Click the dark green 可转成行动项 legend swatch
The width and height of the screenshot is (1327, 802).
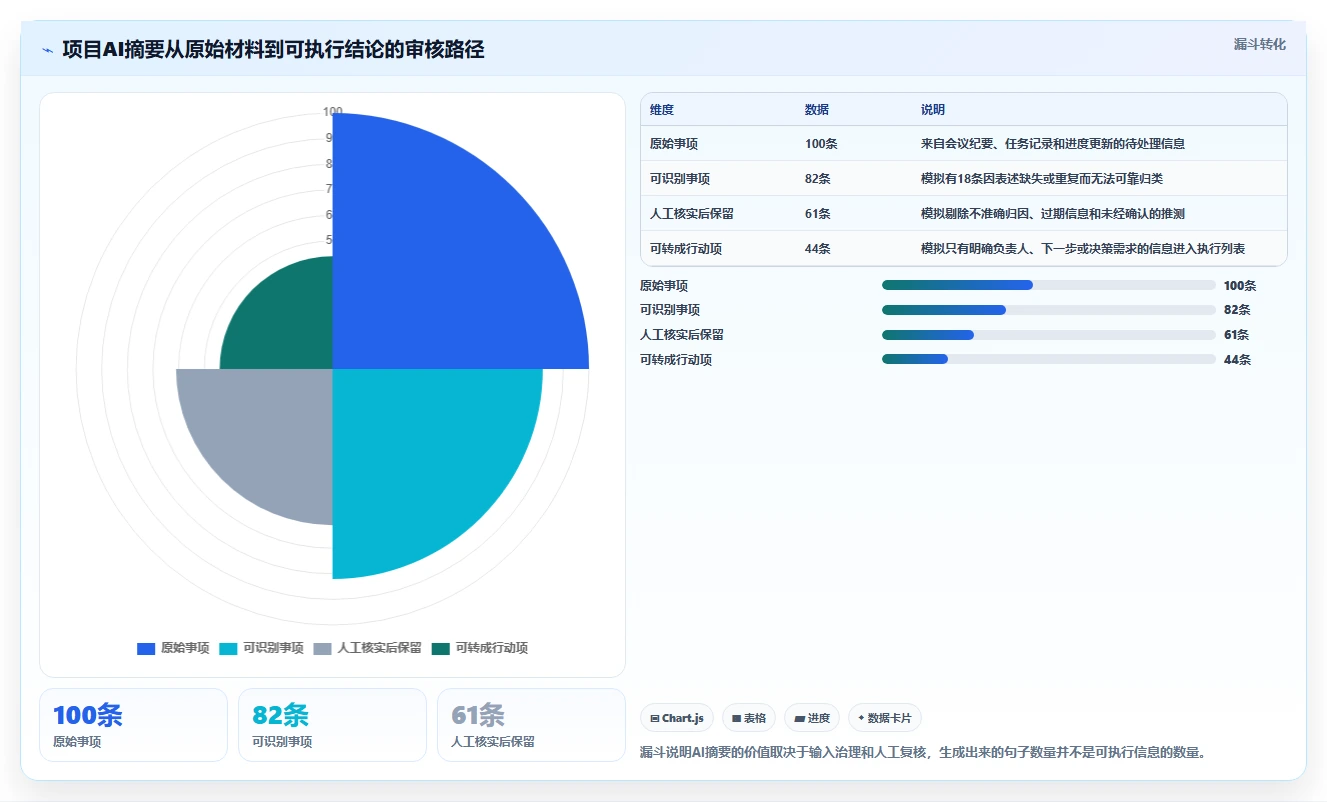[x=440, y=648]
